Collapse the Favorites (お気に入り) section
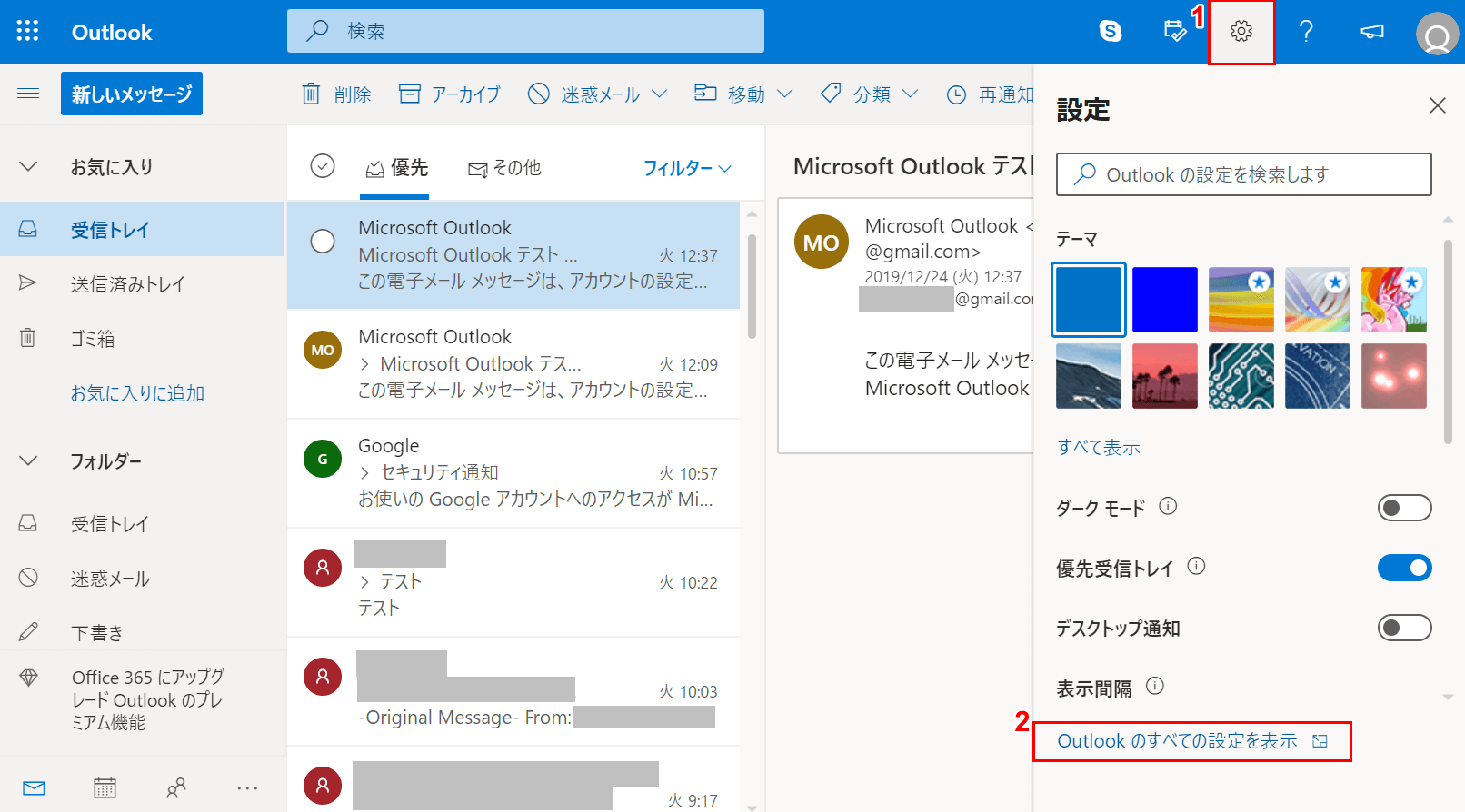The image size is (1465, 812). coord(28,167)
